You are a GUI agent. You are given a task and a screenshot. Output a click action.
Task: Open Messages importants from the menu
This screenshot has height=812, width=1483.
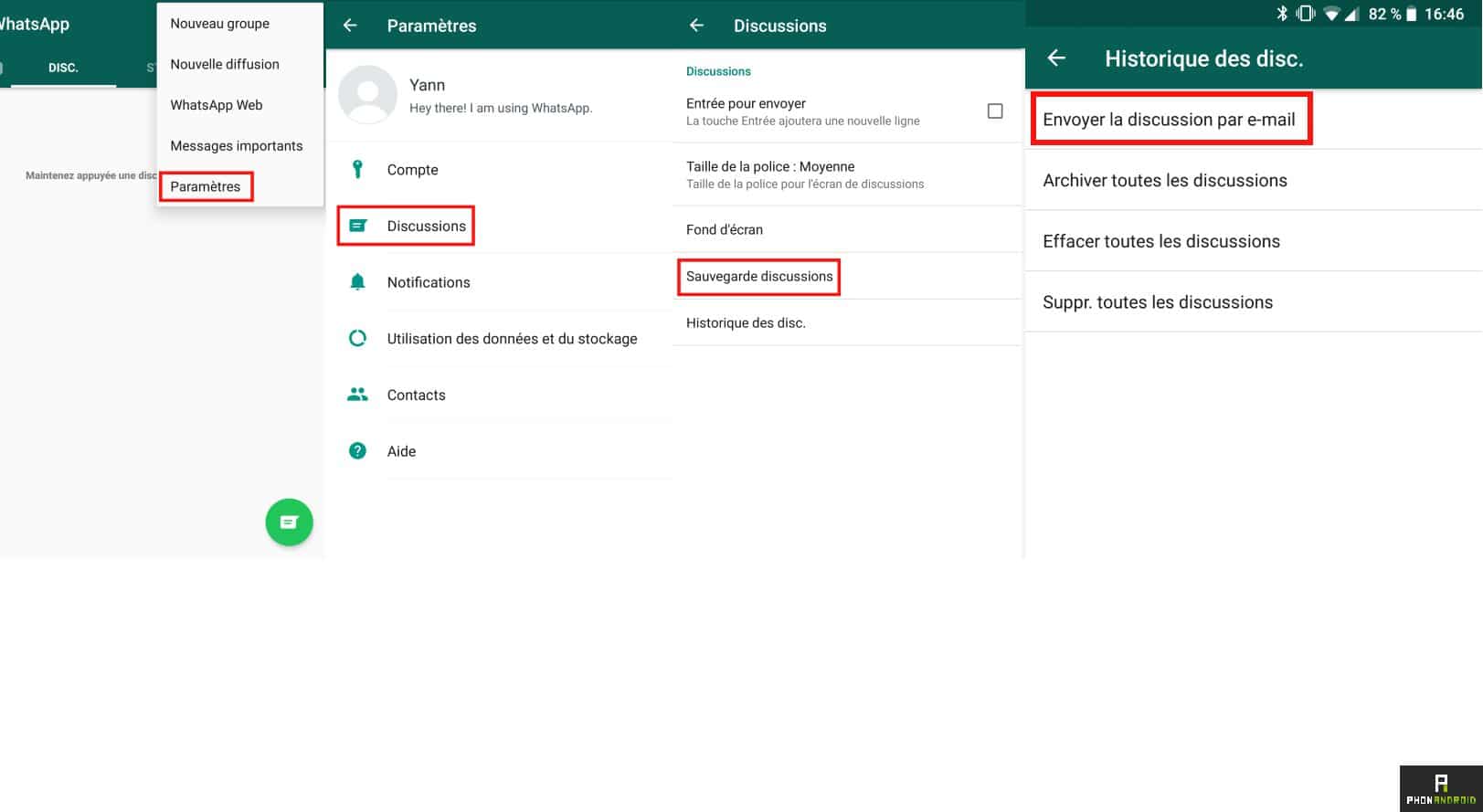pyautogui.click(x=239, y=145)
